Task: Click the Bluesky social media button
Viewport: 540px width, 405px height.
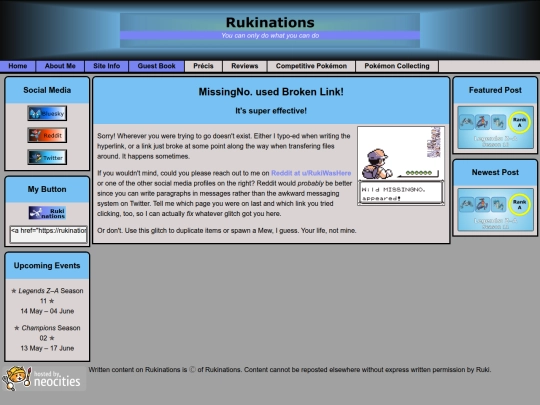Action: click(x=47, y=113)
